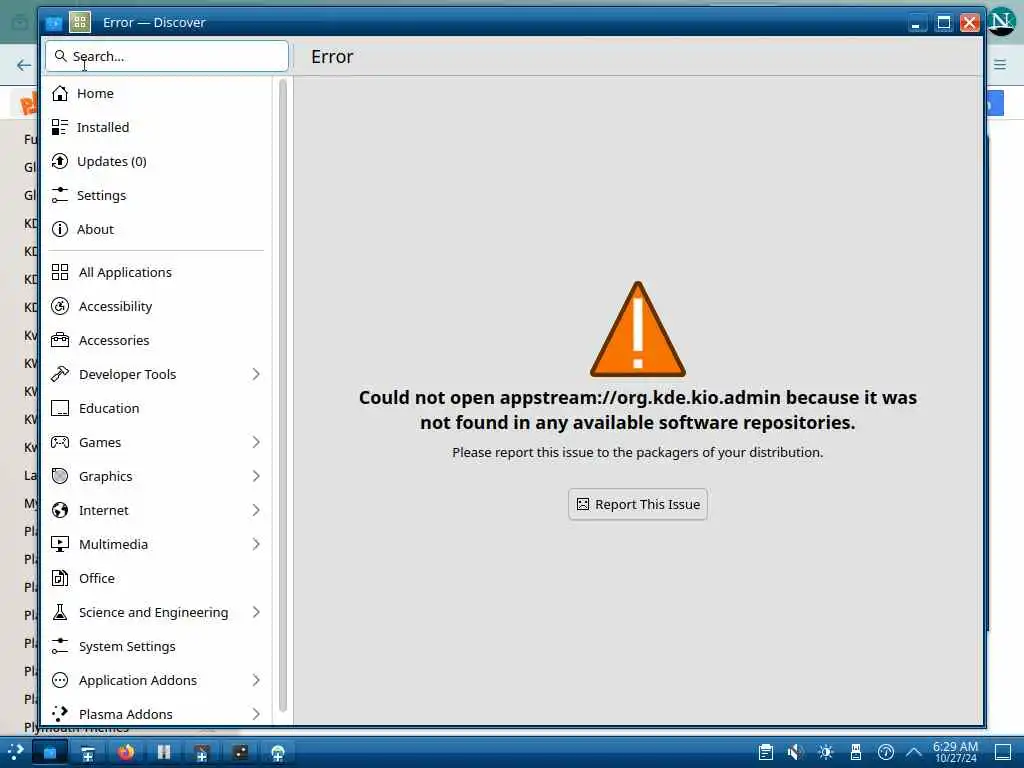Show hidden system tray icons arrow

pyautogui.click(x=914, y=752)
